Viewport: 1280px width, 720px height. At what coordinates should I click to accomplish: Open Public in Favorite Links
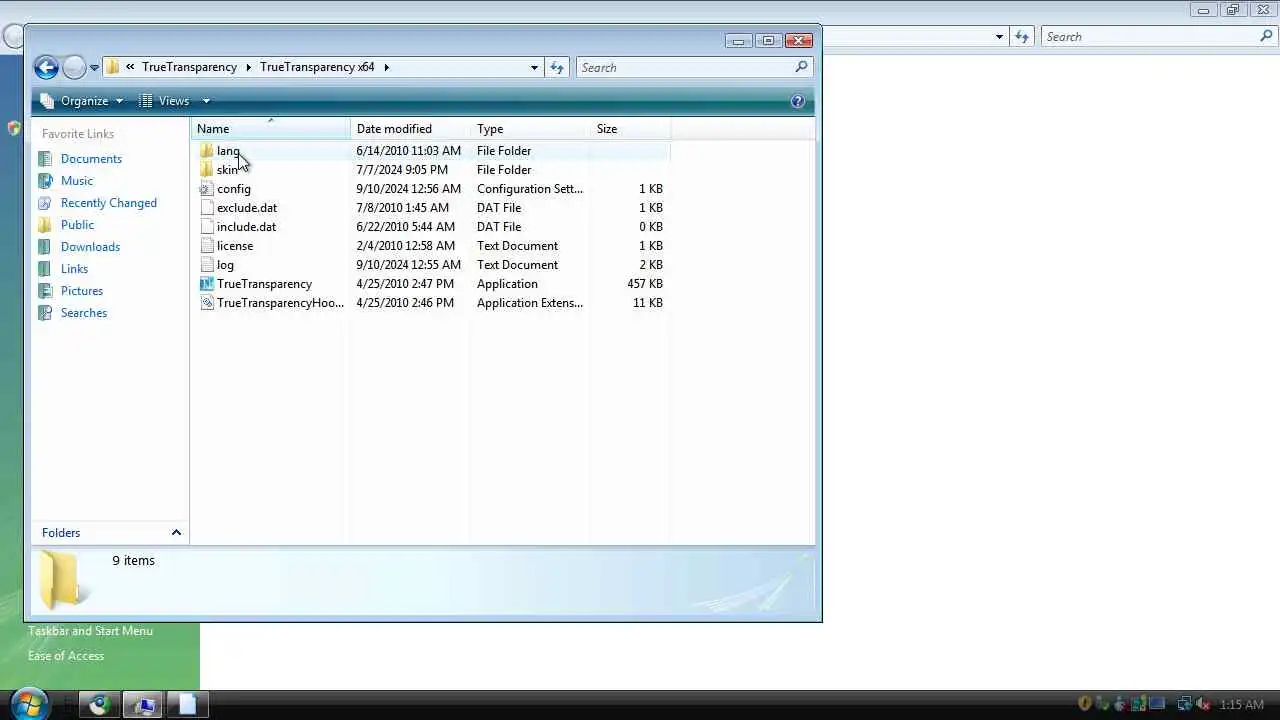pos(77,225)
